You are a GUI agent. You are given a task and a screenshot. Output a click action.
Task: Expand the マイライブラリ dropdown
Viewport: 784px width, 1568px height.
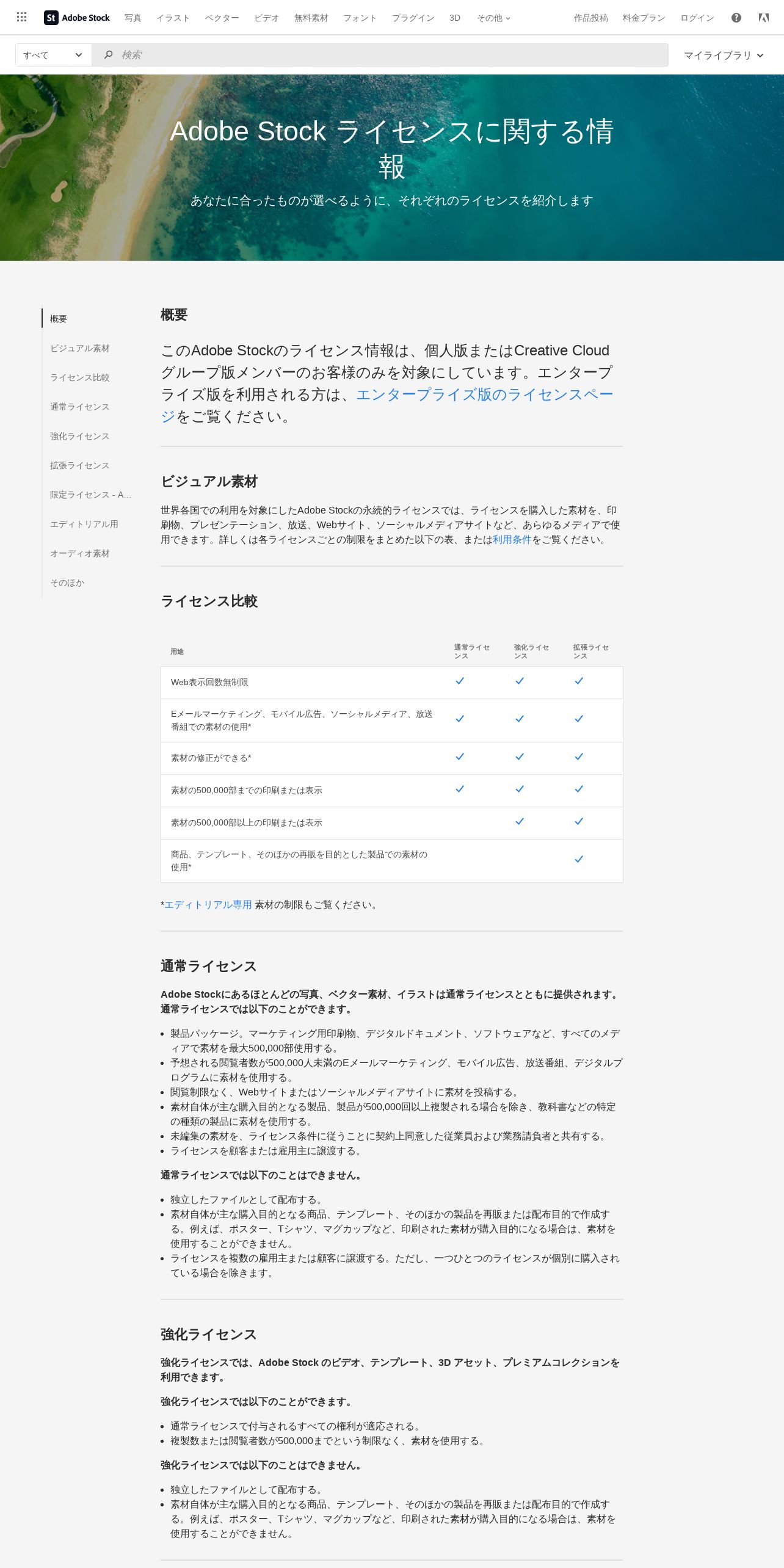click(724, 56)
